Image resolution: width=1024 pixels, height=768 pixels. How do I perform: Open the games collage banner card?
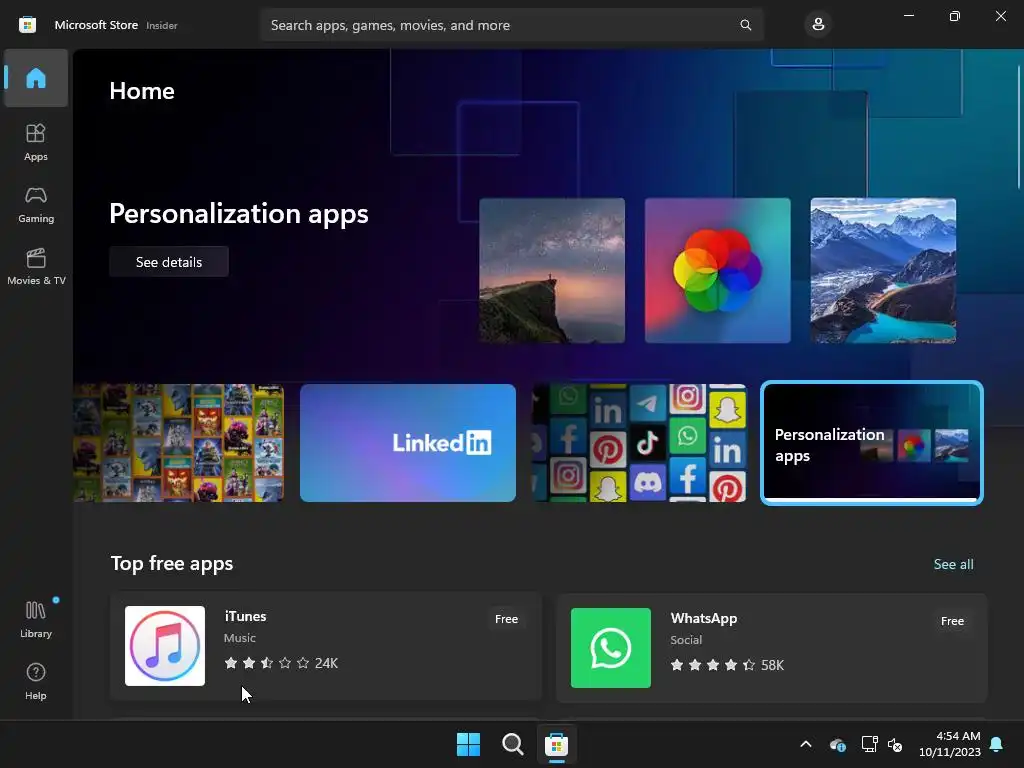178,443
